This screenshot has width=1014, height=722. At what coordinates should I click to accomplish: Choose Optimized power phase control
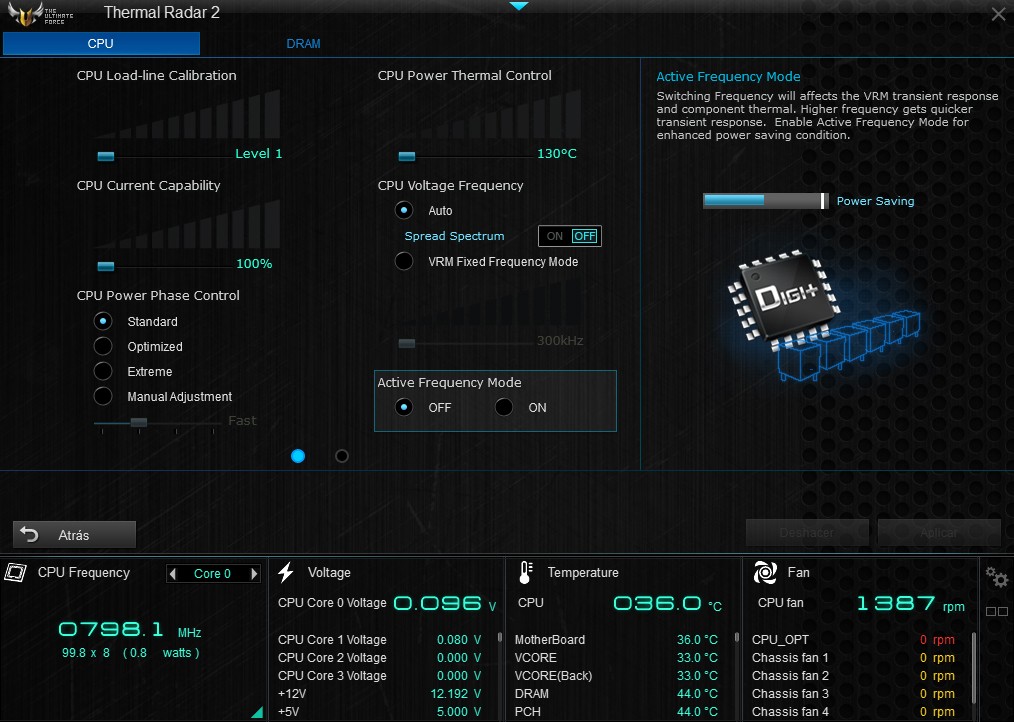point(103,346)
